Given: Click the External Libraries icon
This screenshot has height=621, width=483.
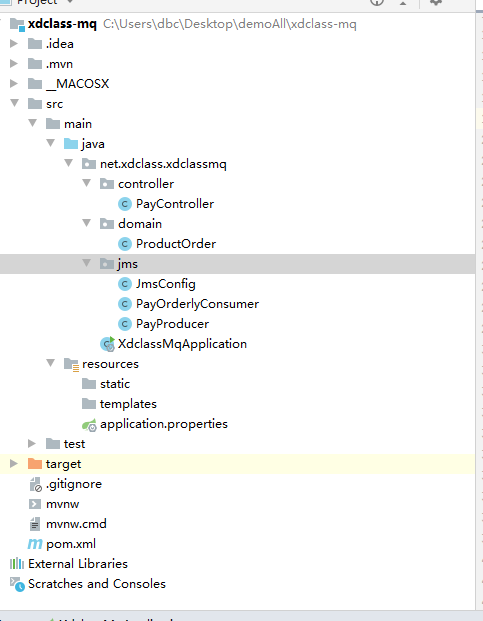Looking at the screenshot, I should (17, 564).
